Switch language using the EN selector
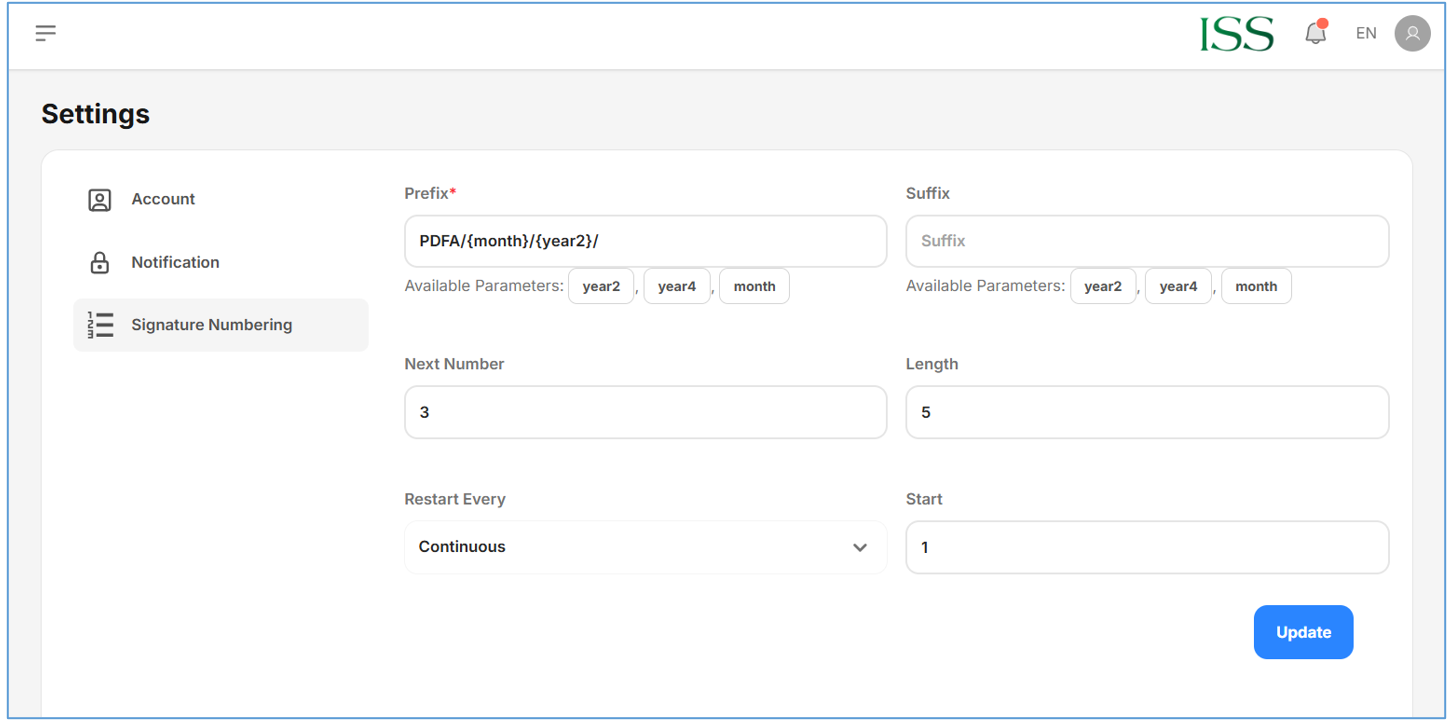This screenshot has height=722, width=1452. click(1366, 33)
